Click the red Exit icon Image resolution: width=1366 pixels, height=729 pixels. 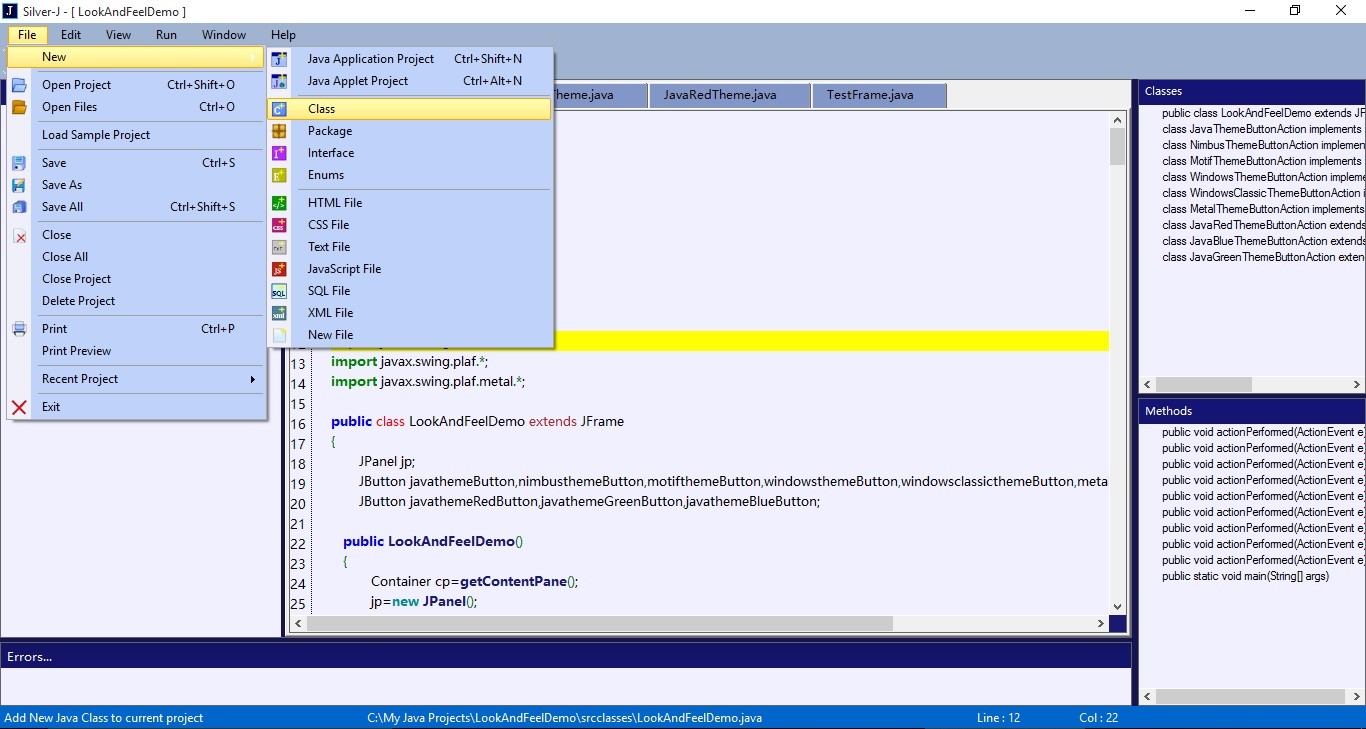[19, 407]
